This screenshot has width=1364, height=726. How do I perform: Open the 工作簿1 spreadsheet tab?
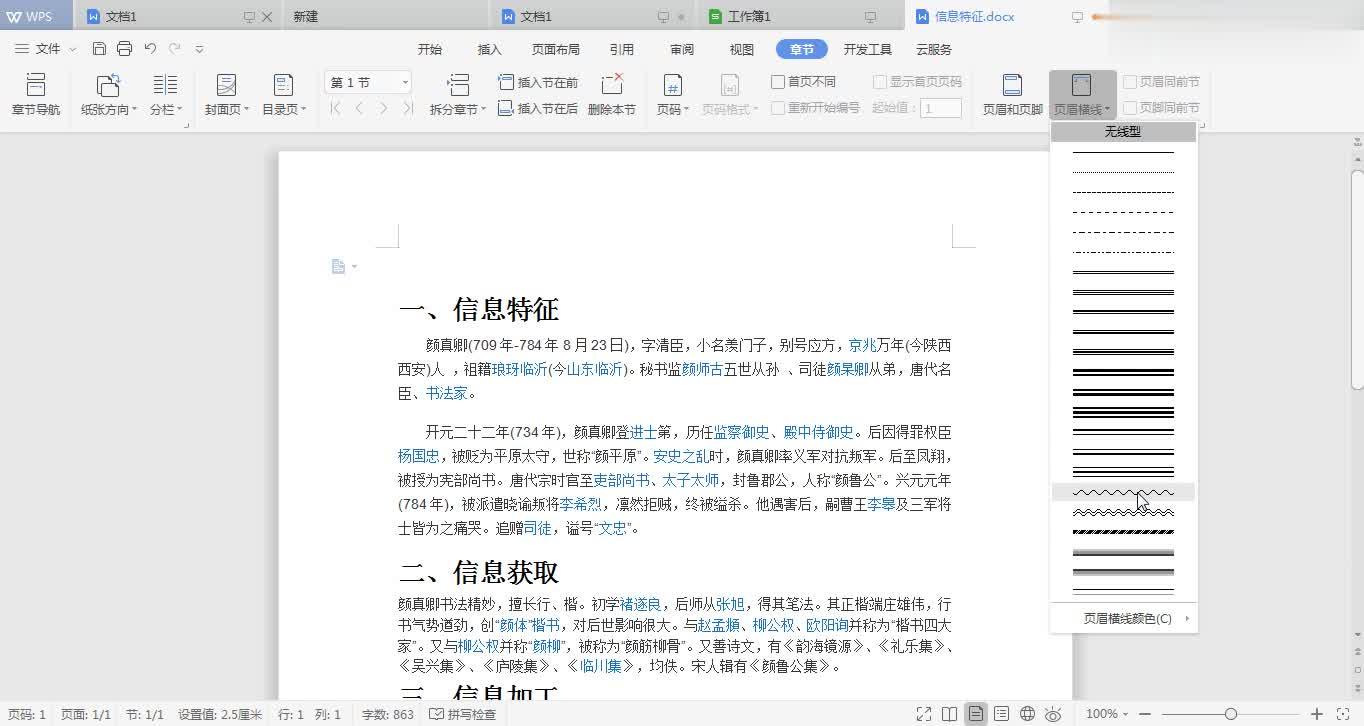point(749,16)
